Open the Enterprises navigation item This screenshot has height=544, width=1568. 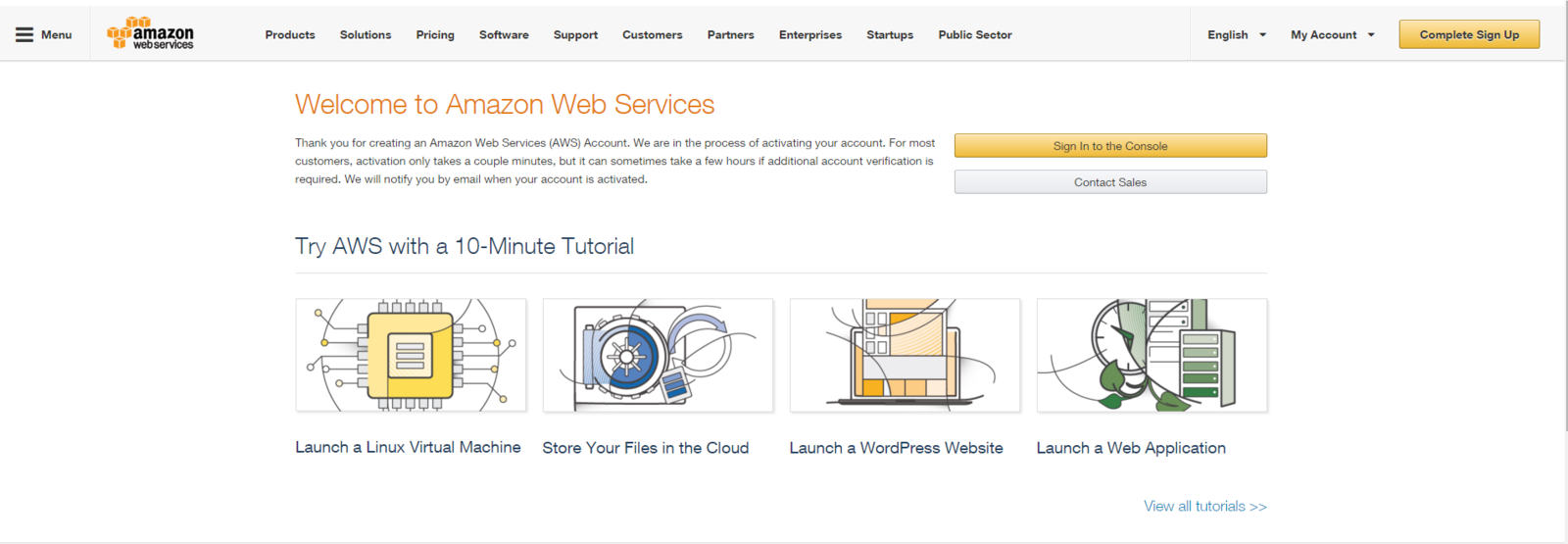(810, 35)
